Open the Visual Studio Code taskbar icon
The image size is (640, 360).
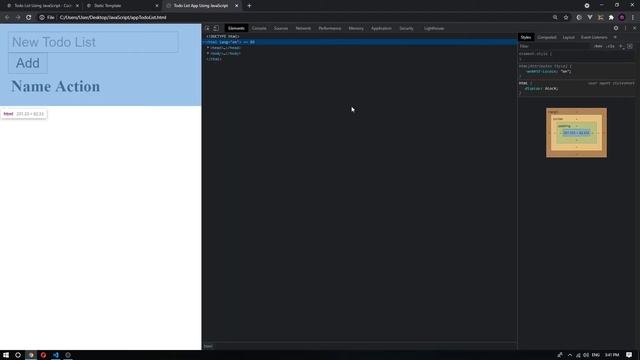[56, 355]
